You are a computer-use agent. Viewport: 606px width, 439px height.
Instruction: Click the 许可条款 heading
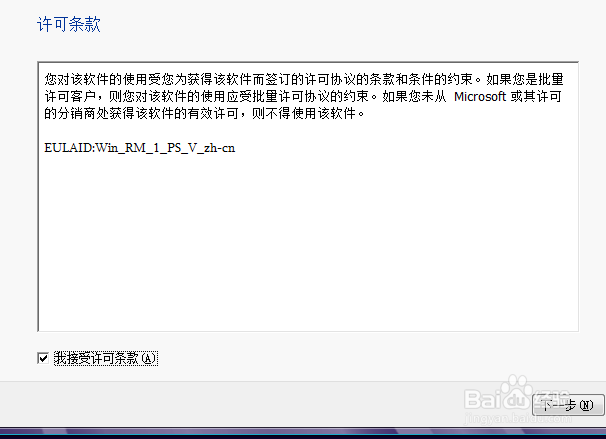[69, 24]
